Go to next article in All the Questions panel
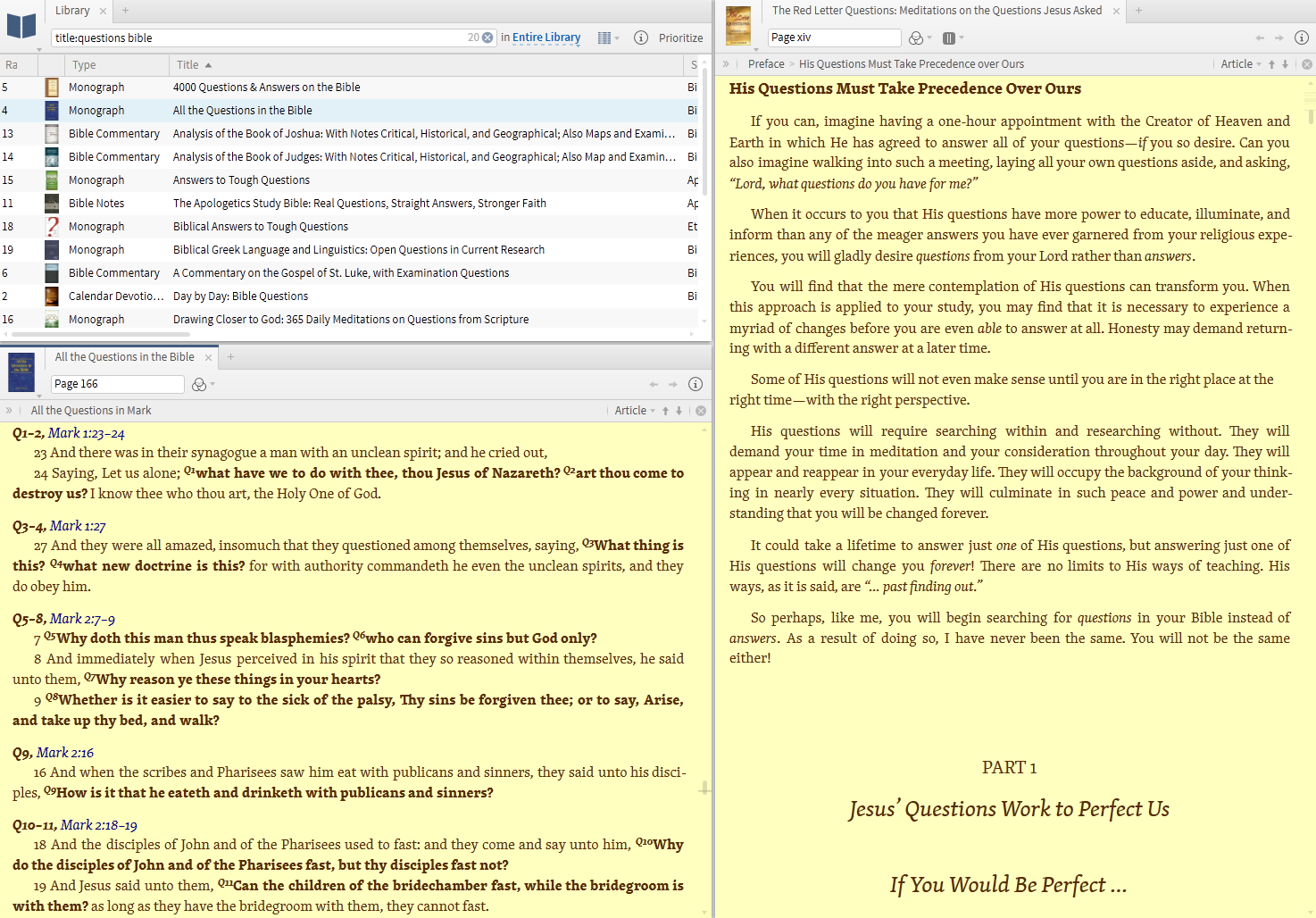 coord(679,411)
